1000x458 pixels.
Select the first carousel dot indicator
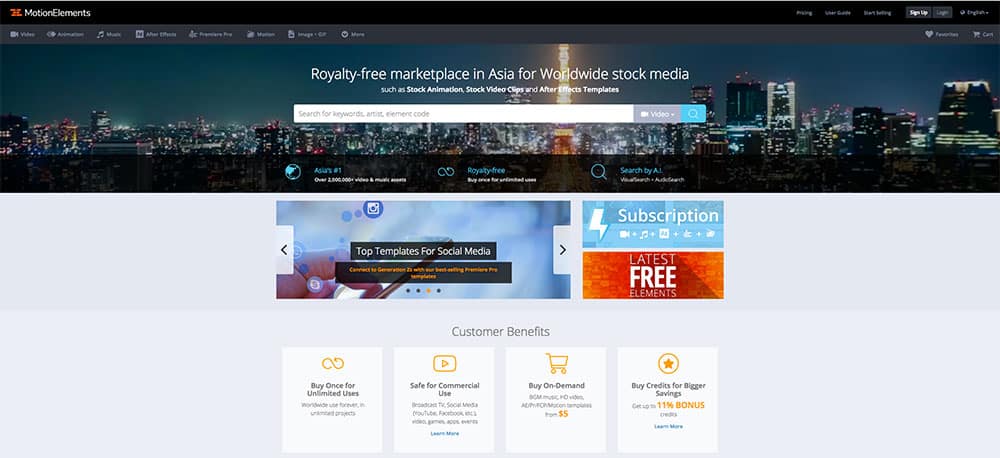[408, 290]
